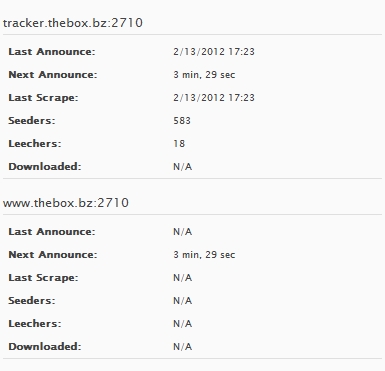Click second tracker's Seeders N/A value
This screenshot has width=385, height=371.
point(182,301)
